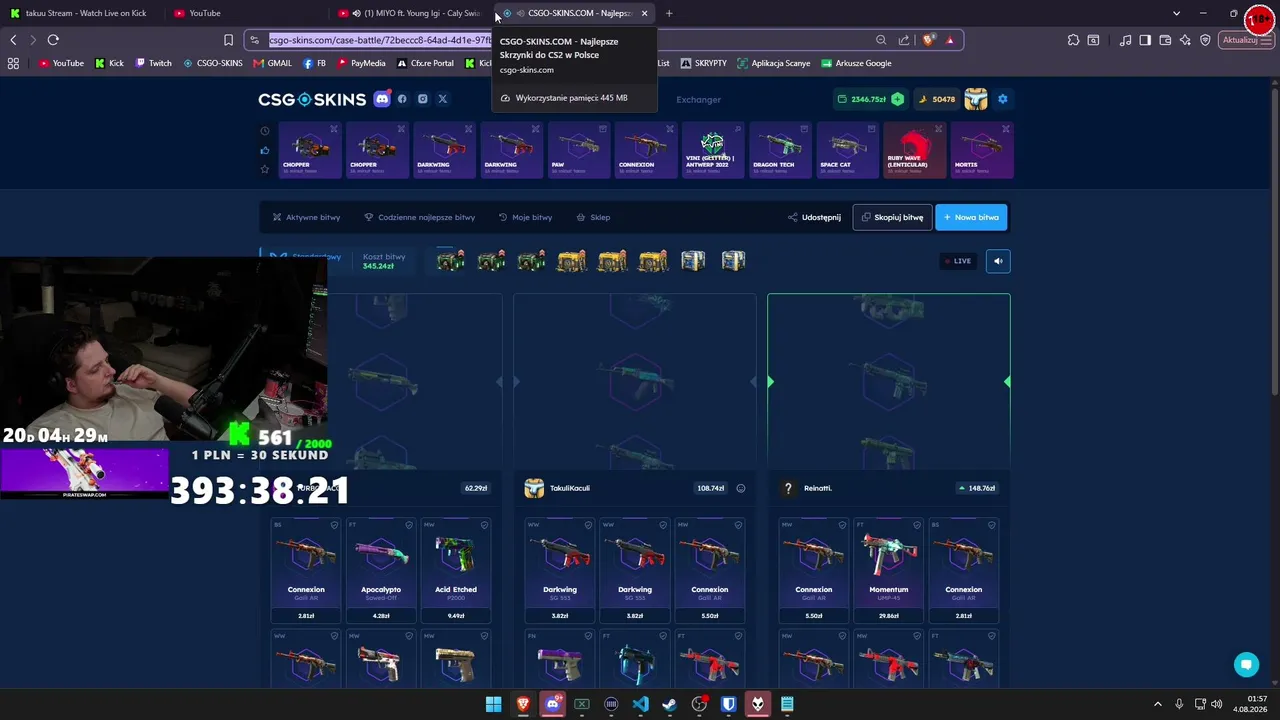Click the Udostępnij share button

814,217
